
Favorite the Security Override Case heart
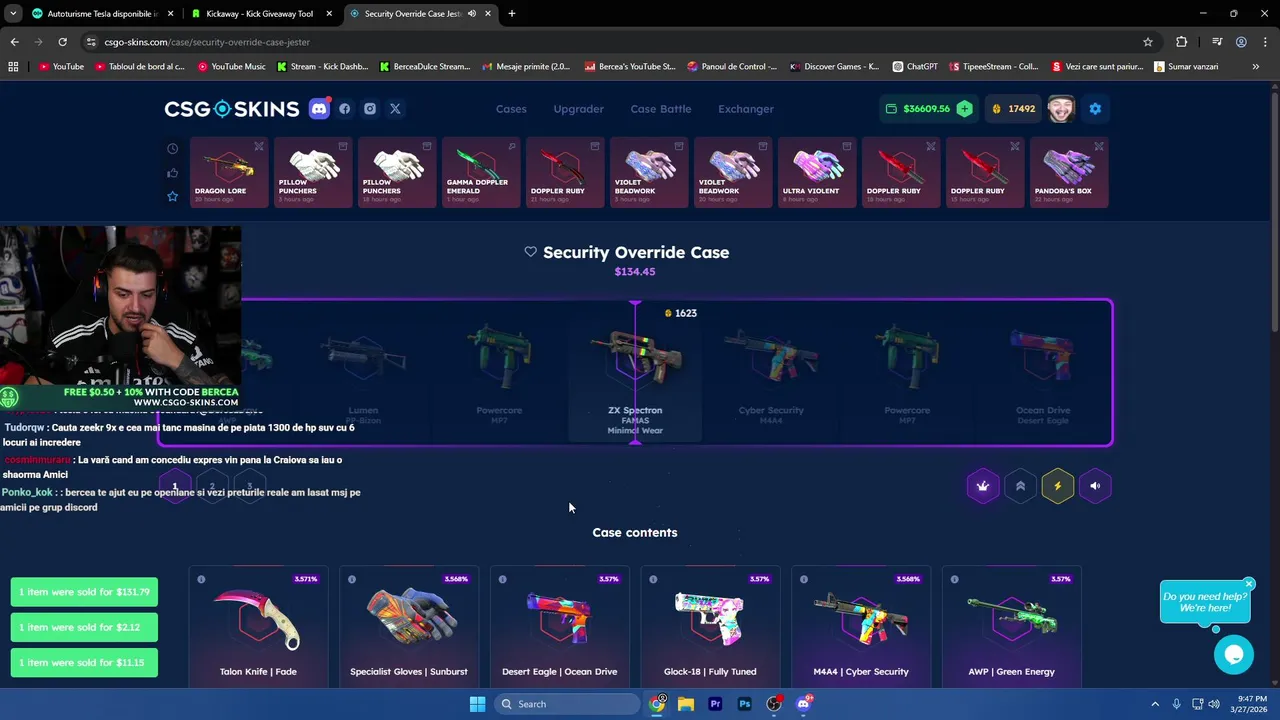tap(531, 252)
